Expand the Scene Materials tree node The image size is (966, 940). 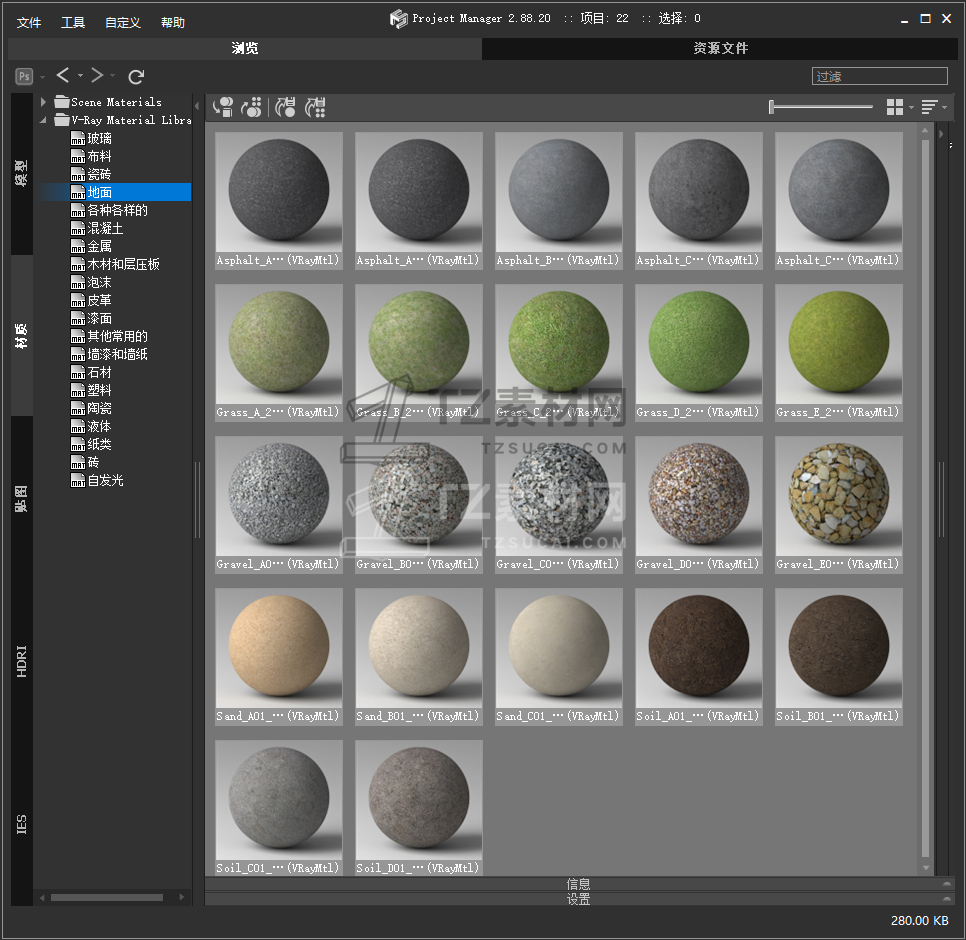44,102
